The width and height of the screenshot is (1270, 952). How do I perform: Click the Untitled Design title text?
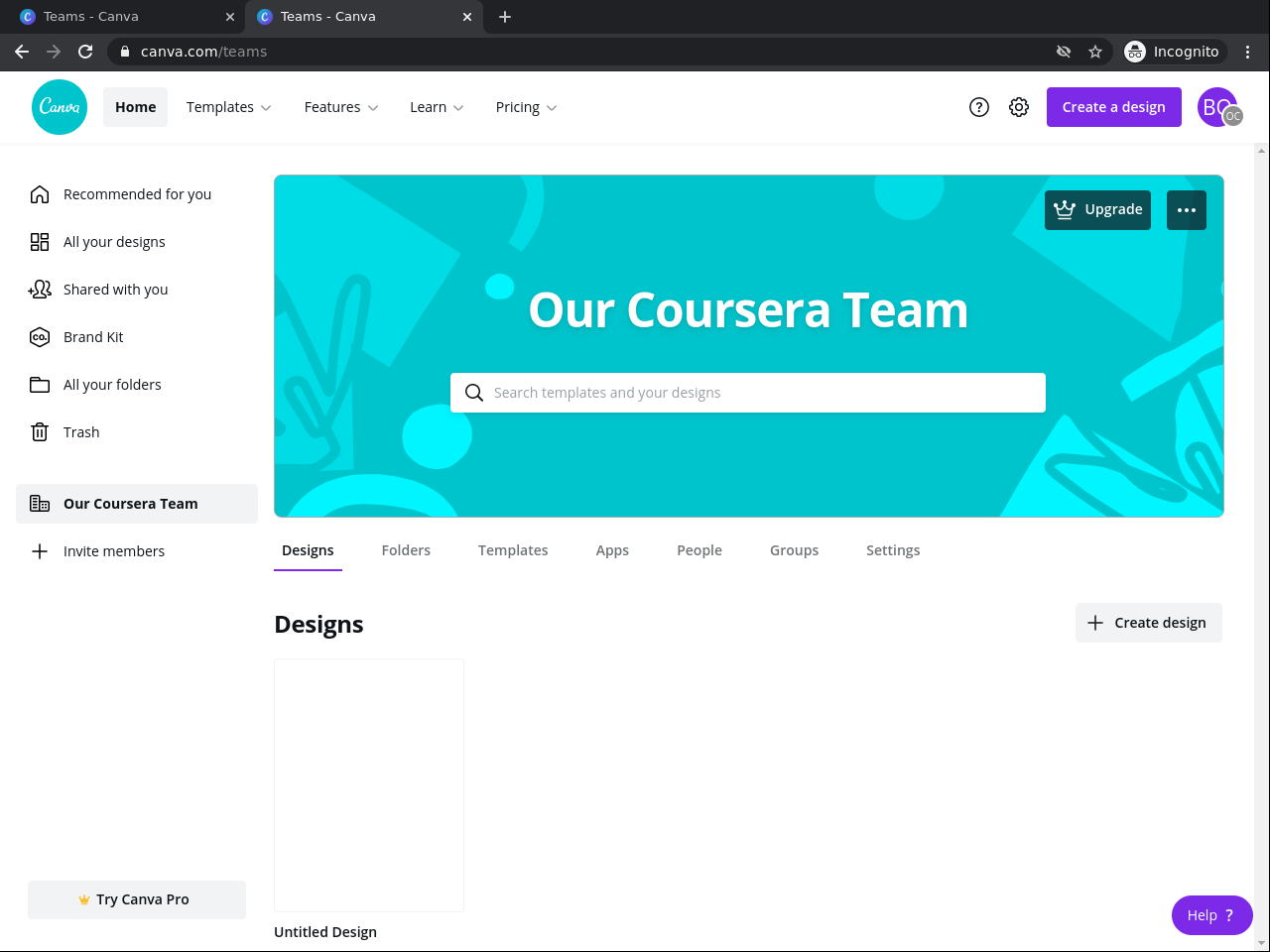click(x=325, y=932)
